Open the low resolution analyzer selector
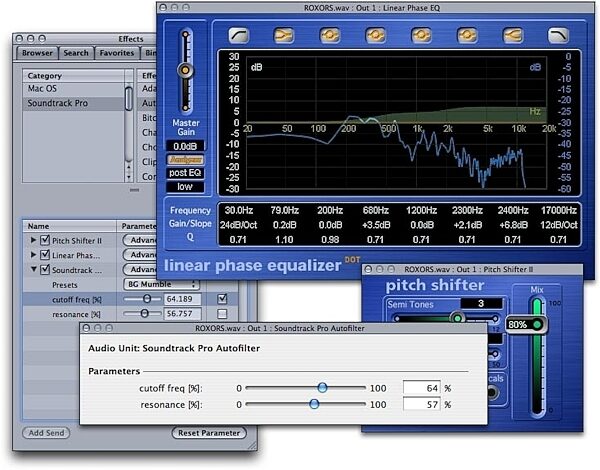The height and width of the screenshot is (470, 600). pyautogui.click(x=185, y=187)
